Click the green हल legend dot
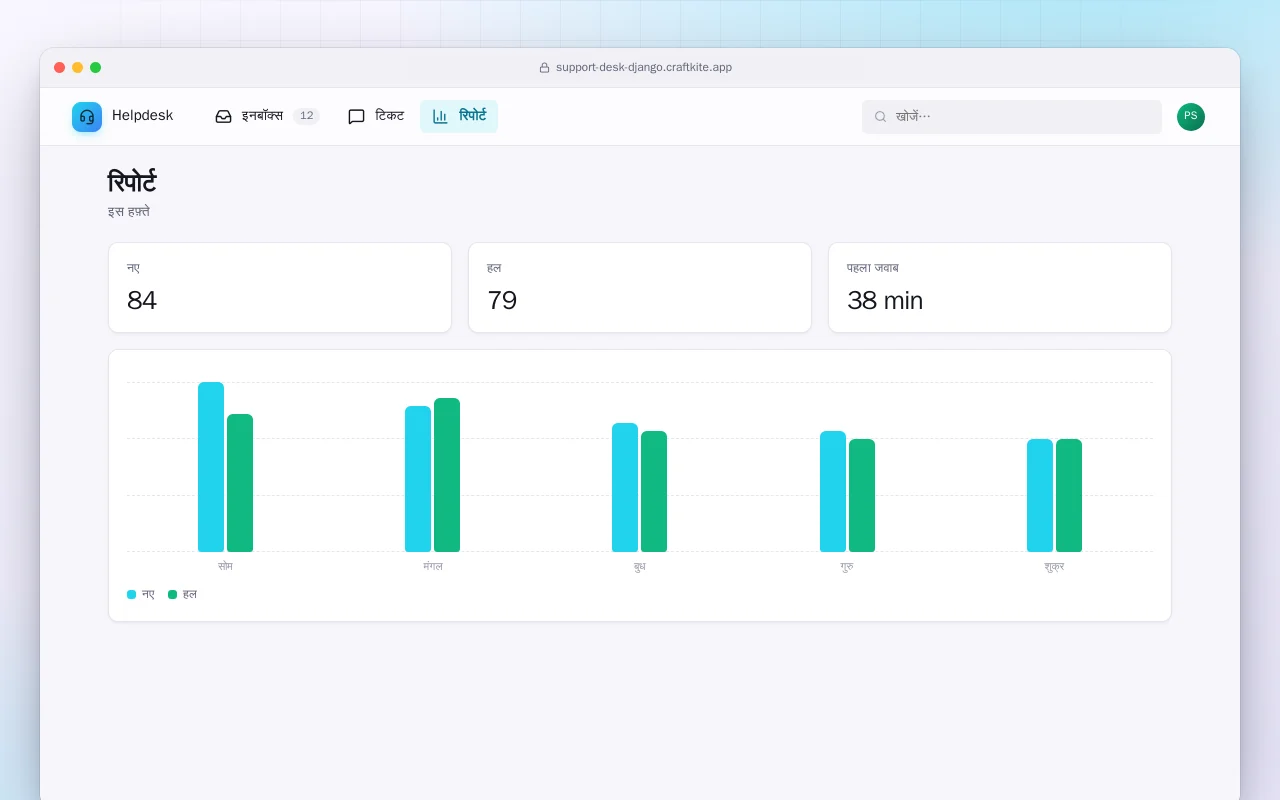 click(173, 595)
